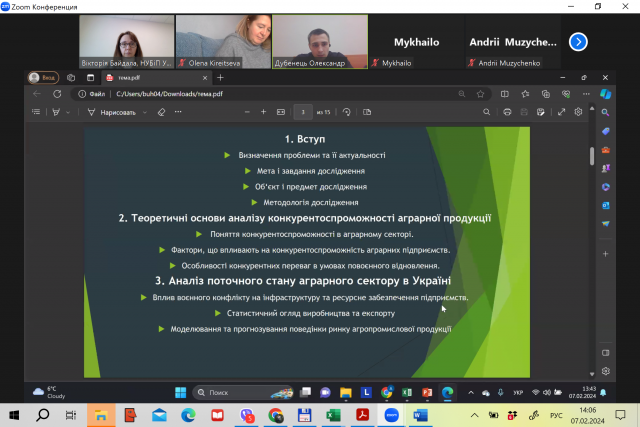The image size is (640, 427).
Task: Open PowerPoint in shared taskbar
Action: [x=427, y=392]
